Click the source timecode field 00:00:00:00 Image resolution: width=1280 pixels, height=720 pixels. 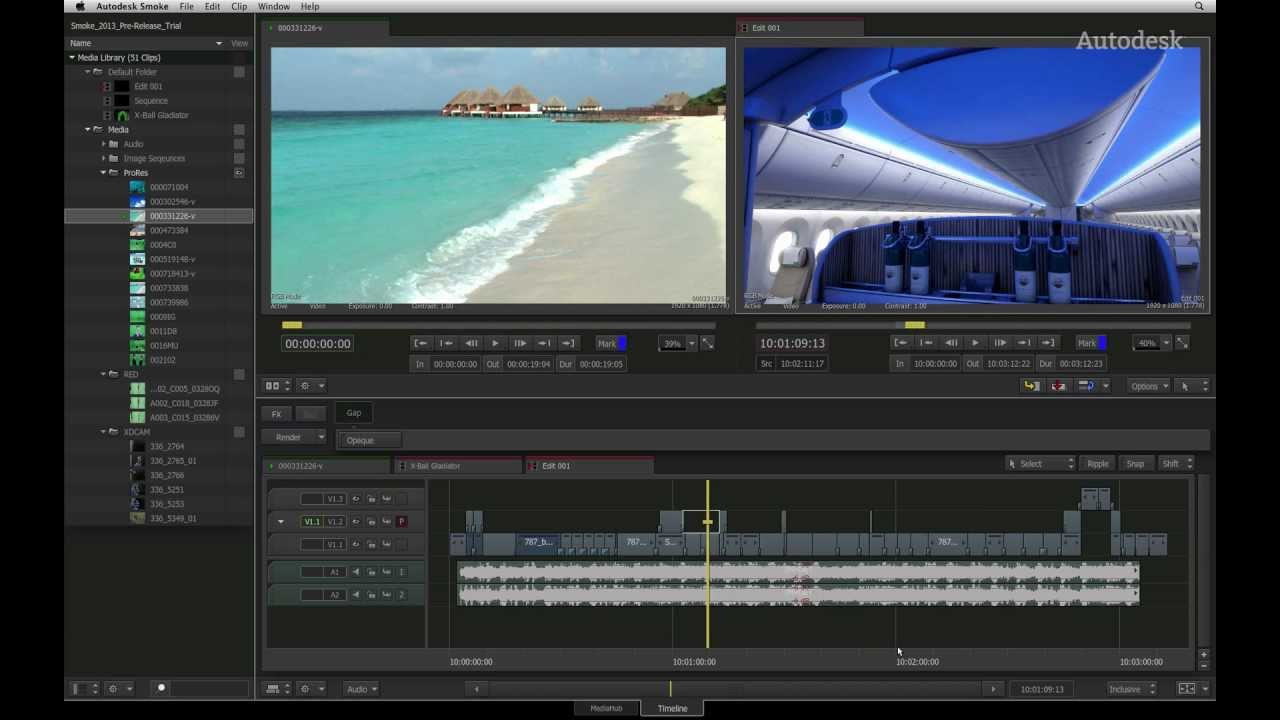(318, 344)
